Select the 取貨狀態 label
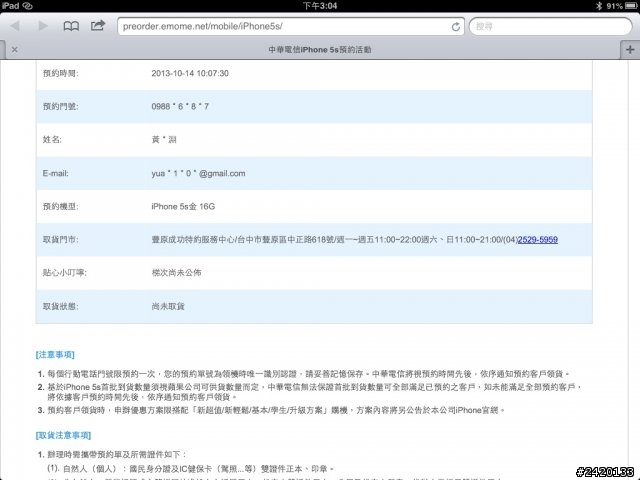 point(60,306)
